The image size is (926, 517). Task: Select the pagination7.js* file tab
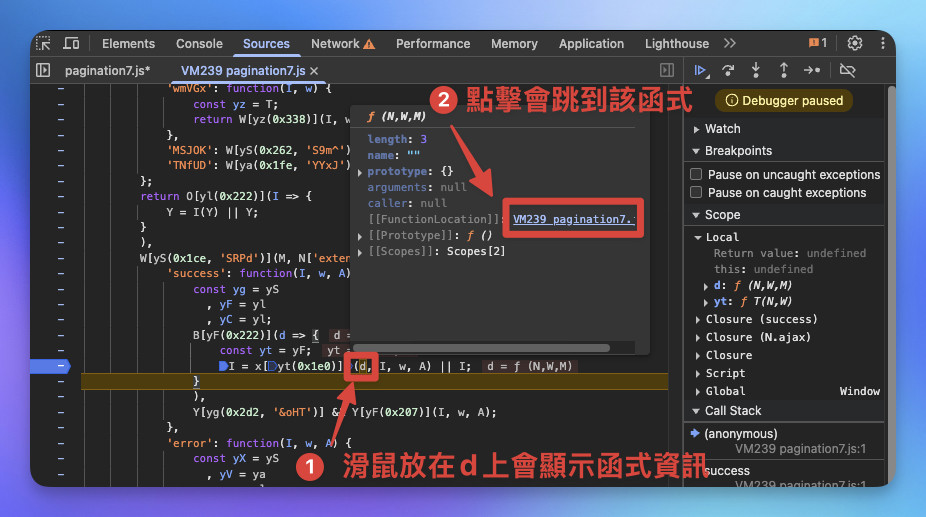click(x=107, y=71)
